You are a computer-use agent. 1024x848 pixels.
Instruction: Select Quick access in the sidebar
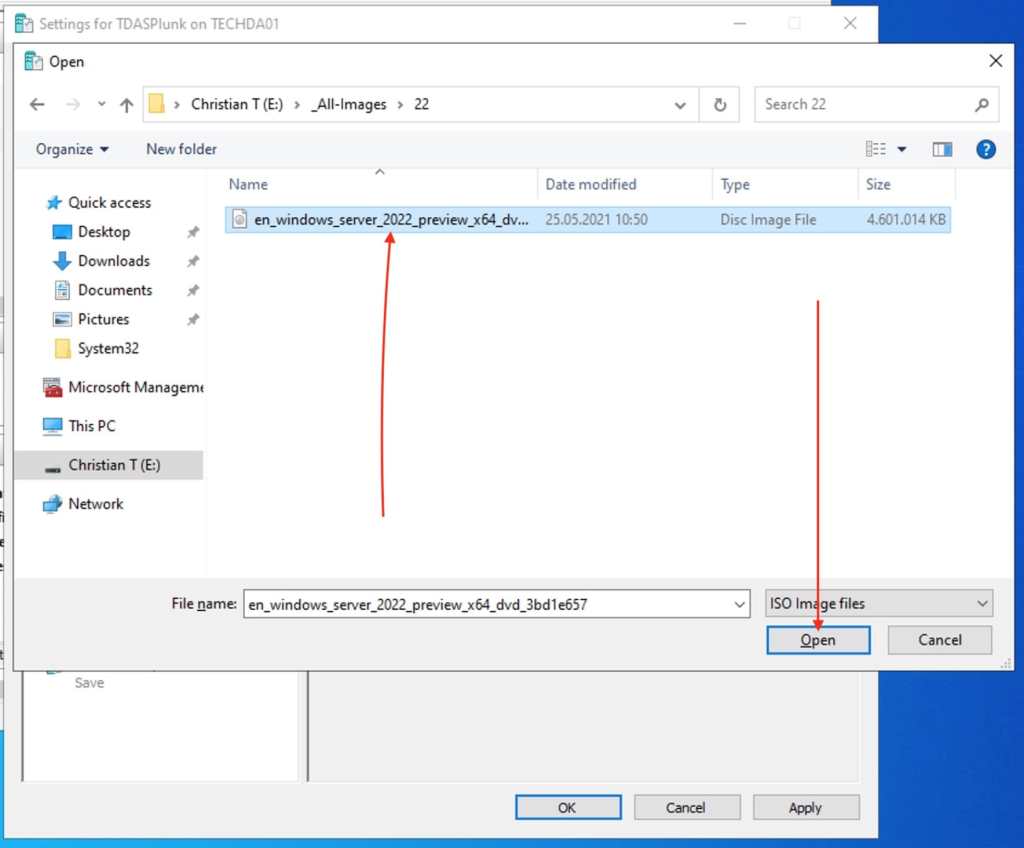(108, 202)
